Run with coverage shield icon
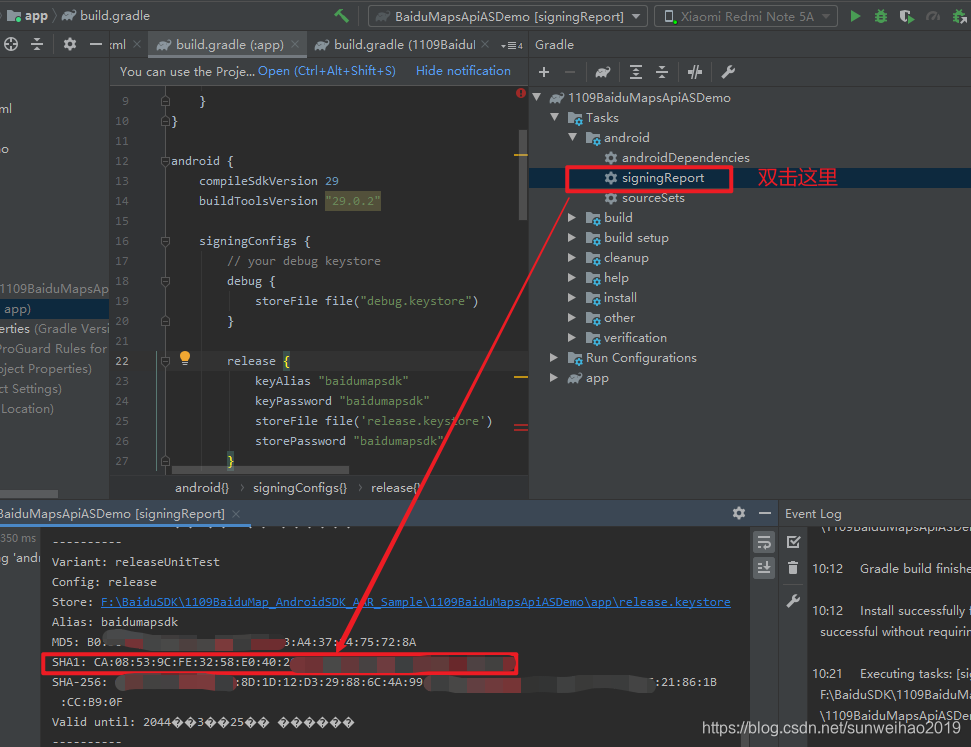This screenshot has height=747, width=971. pos(907,16)
